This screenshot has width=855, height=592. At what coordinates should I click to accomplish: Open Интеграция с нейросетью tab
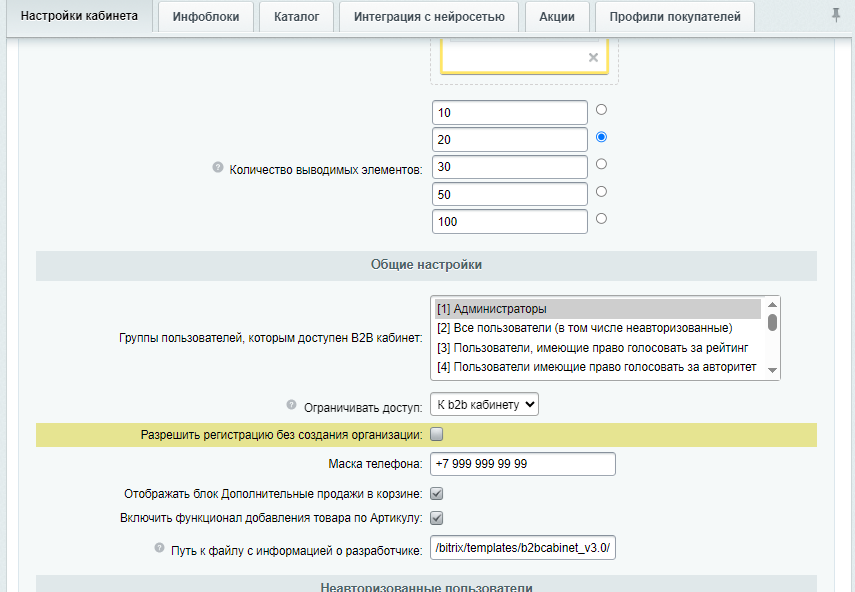(429, 17)
